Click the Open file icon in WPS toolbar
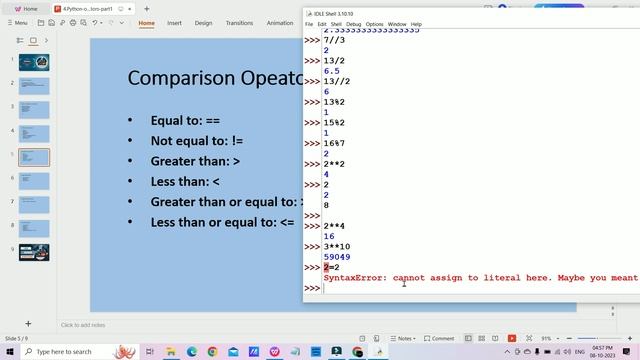Viewport: 640px width, 360px height. [x=41, y=23]
